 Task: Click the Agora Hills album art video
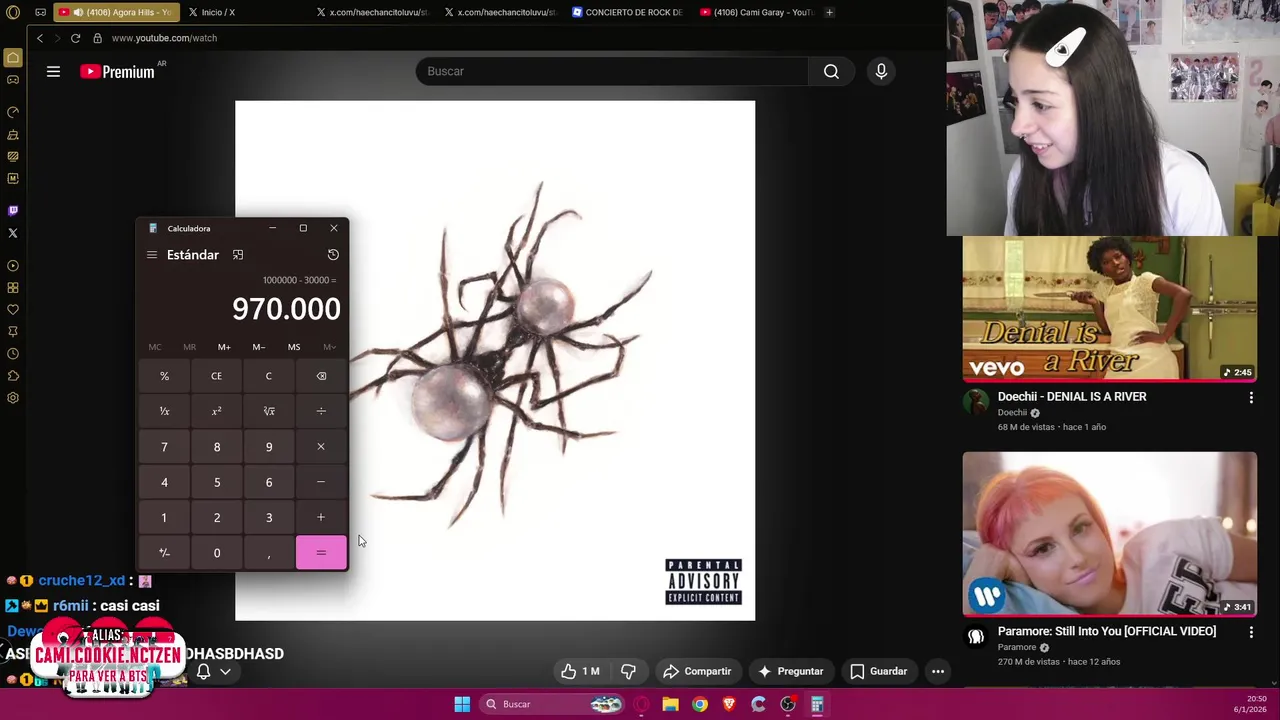[495, 360]
